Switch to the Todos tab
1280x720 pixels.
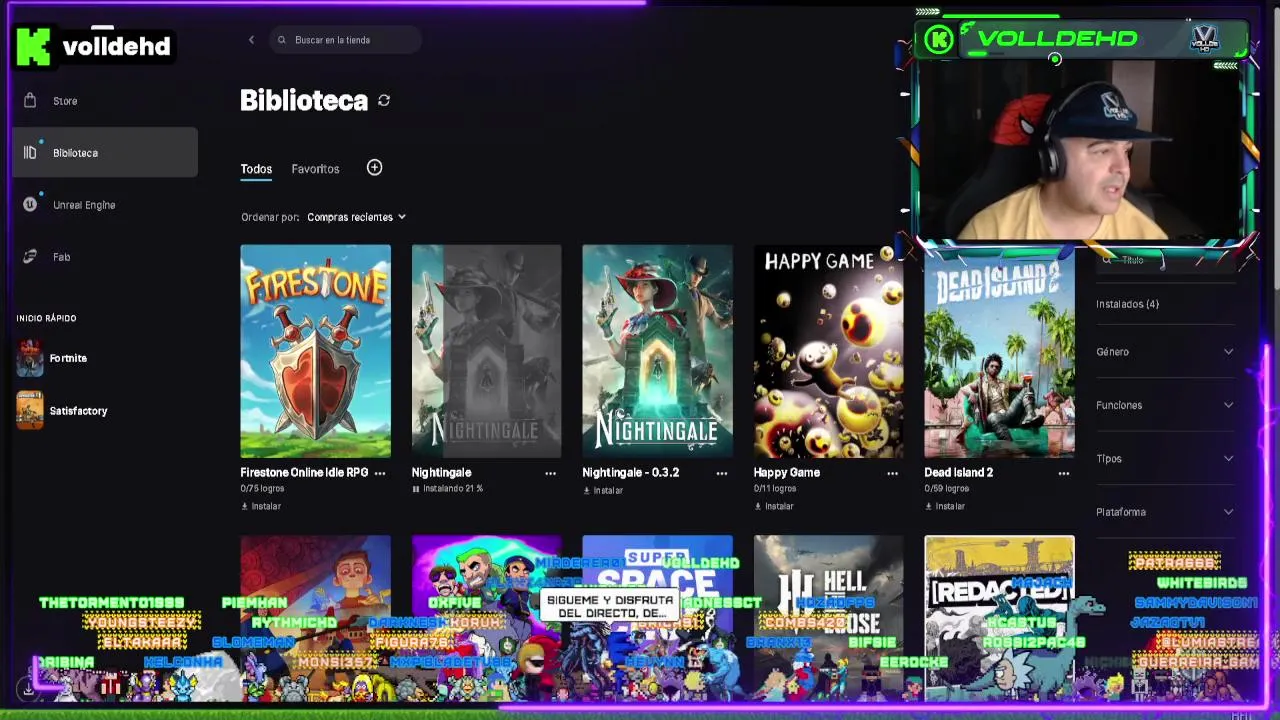(x=256, y=169)
